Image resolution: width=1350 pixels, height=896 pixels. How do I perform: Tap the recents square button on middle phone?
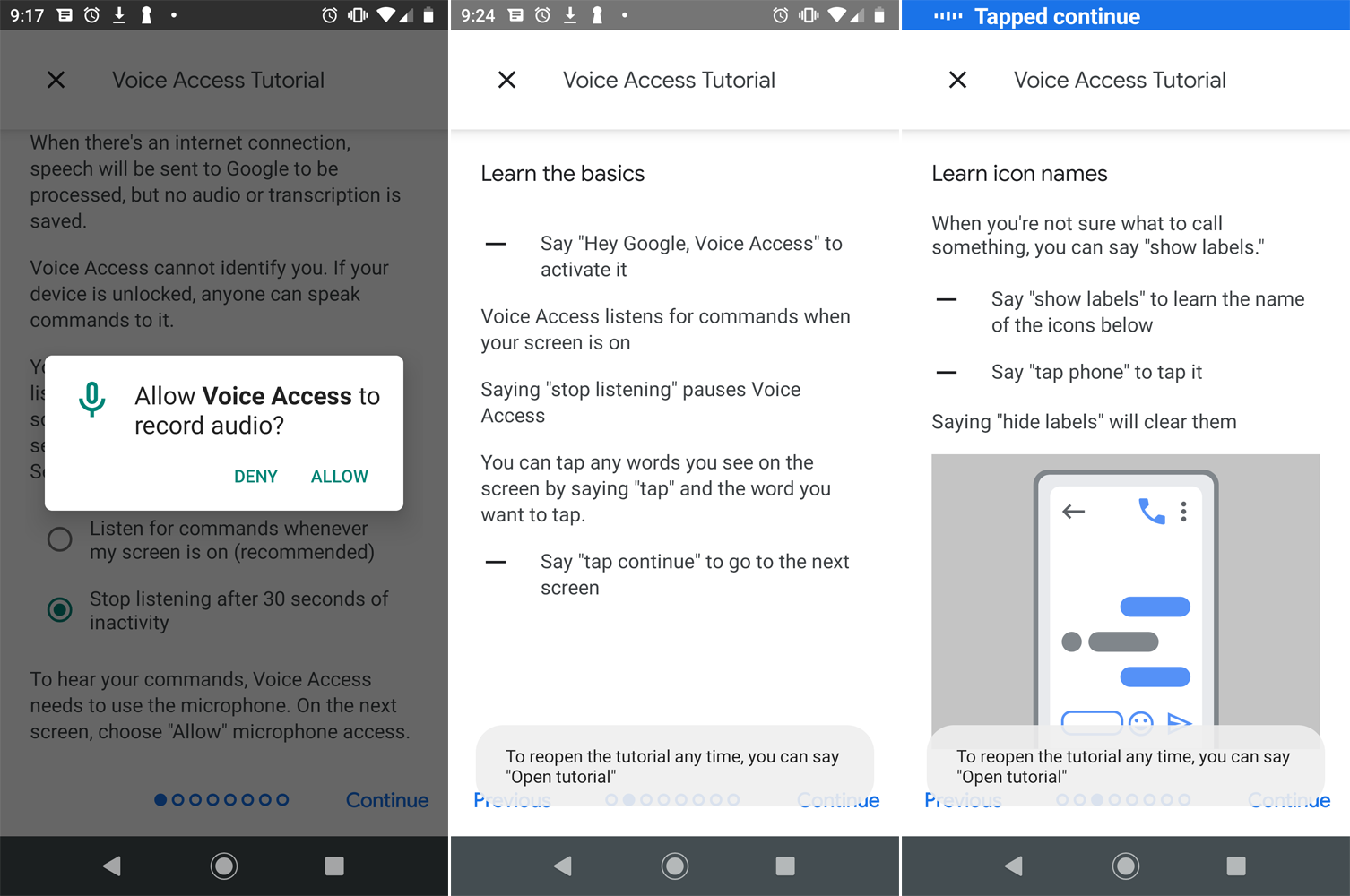785,866
